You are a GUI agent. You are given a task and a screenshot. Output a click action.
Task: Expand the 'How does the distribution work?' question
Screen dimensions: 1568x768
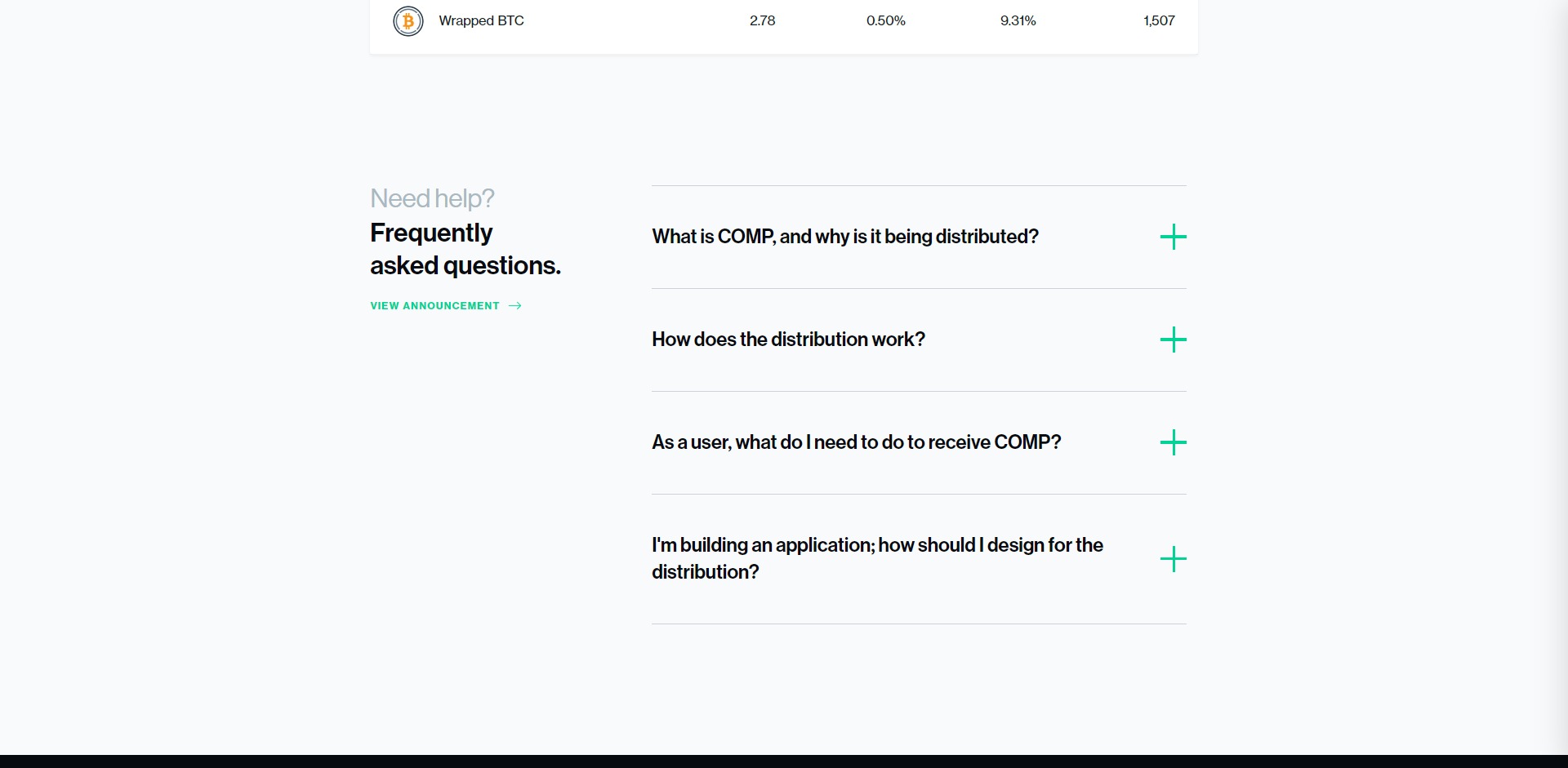(788, 340)
